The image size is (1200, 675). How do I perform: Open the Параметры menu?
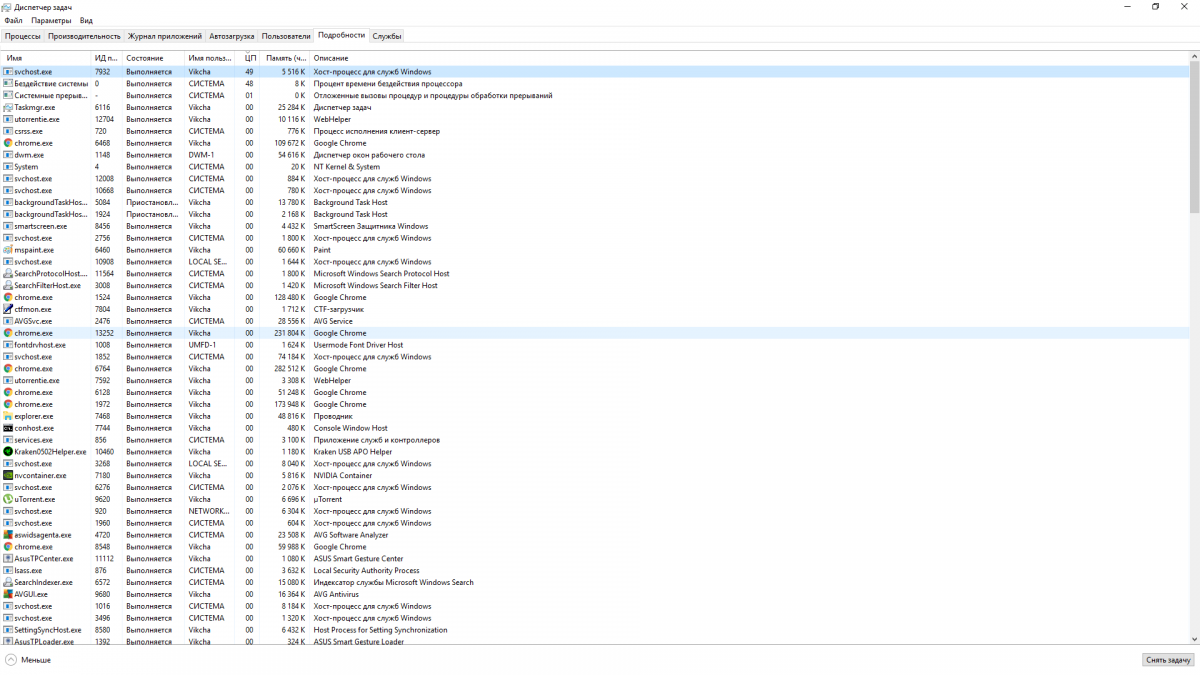[51, 20]
